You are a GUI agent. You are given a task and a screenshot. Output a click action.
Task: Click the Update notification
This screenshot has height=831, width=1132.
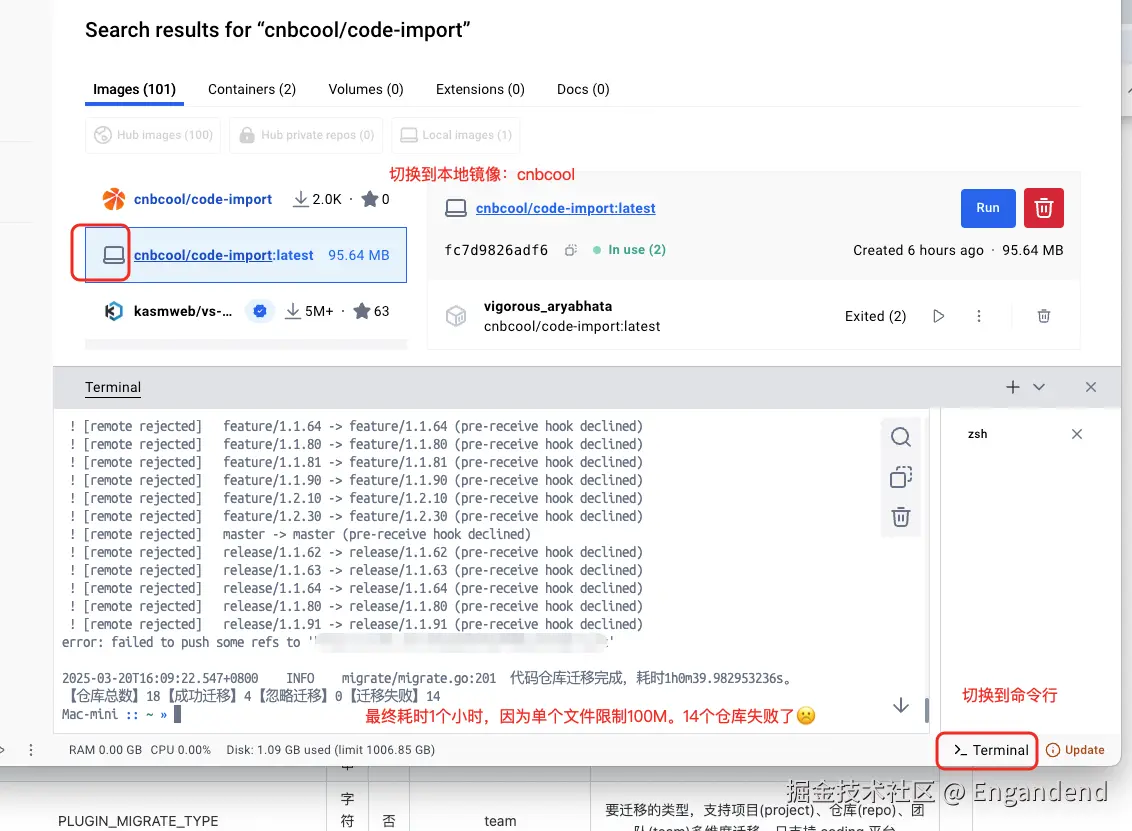pyautogui.click(x=1075, y=750)
